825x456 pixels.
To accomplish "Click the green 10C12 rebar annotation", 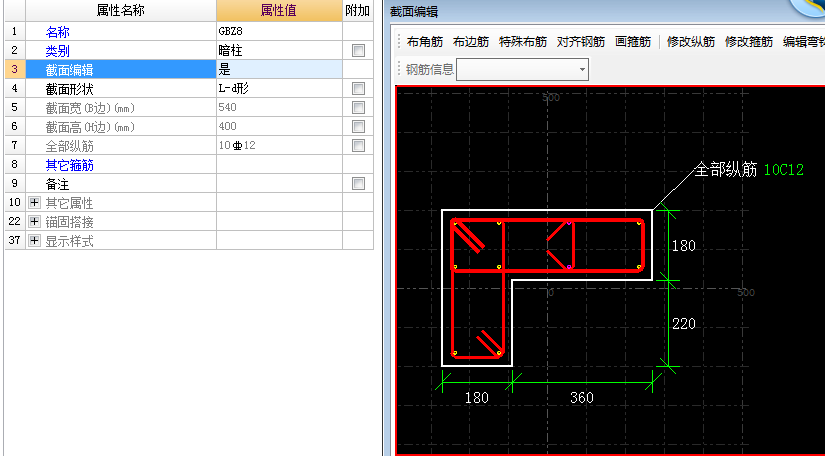I will click(783, 170).
